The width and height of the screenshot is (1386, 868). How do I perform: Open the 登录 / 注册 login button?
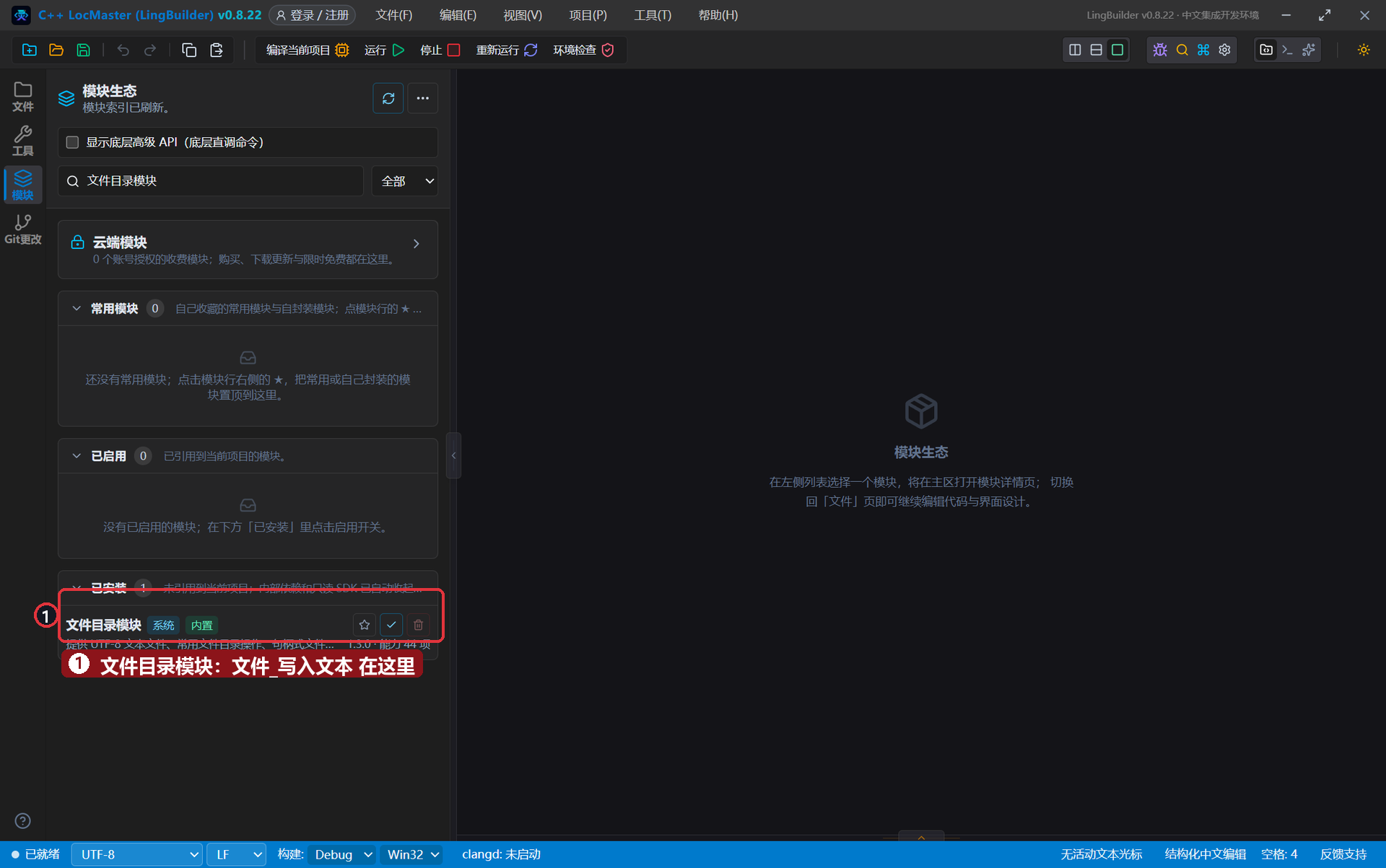(x=313, y=15)
